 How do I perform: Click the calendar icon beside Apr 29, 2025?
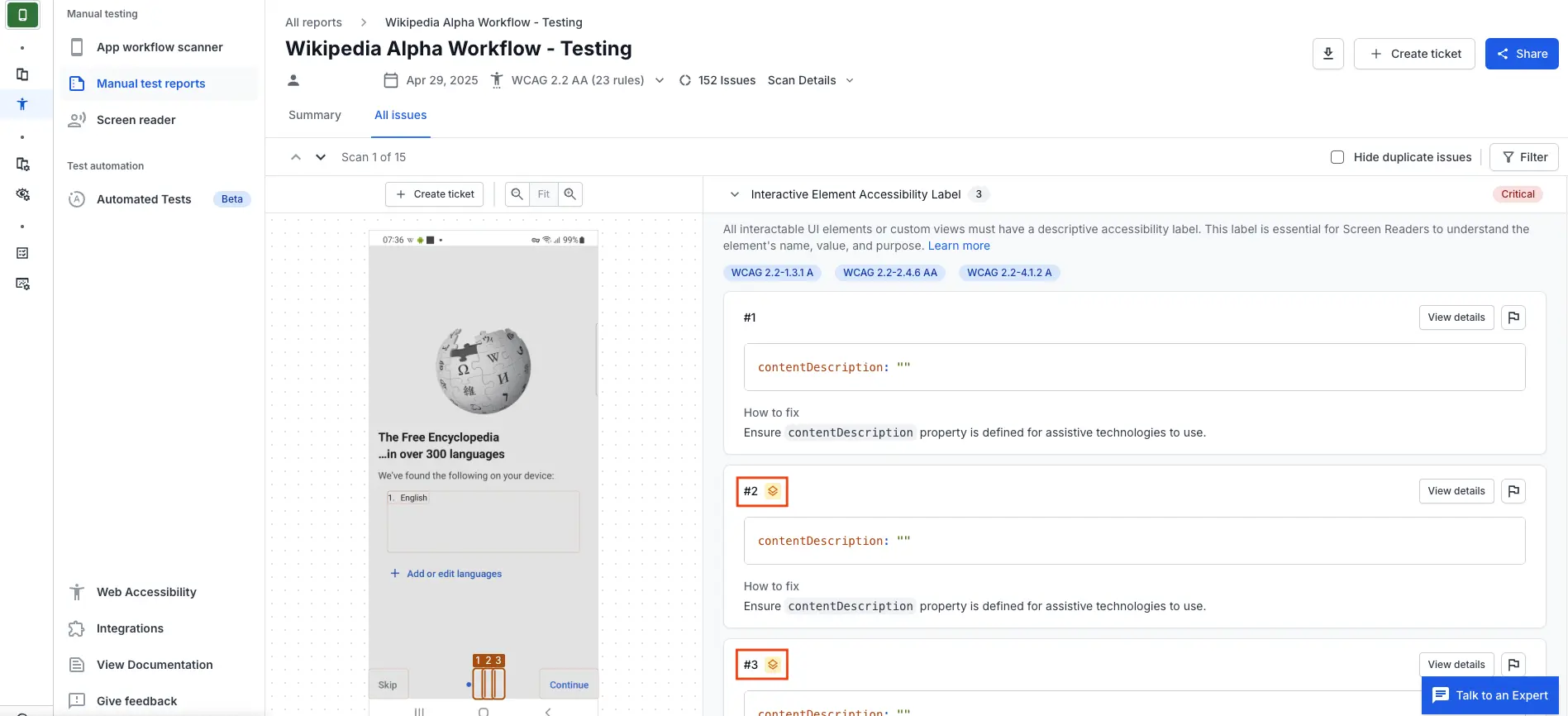[x=391, y=80]
